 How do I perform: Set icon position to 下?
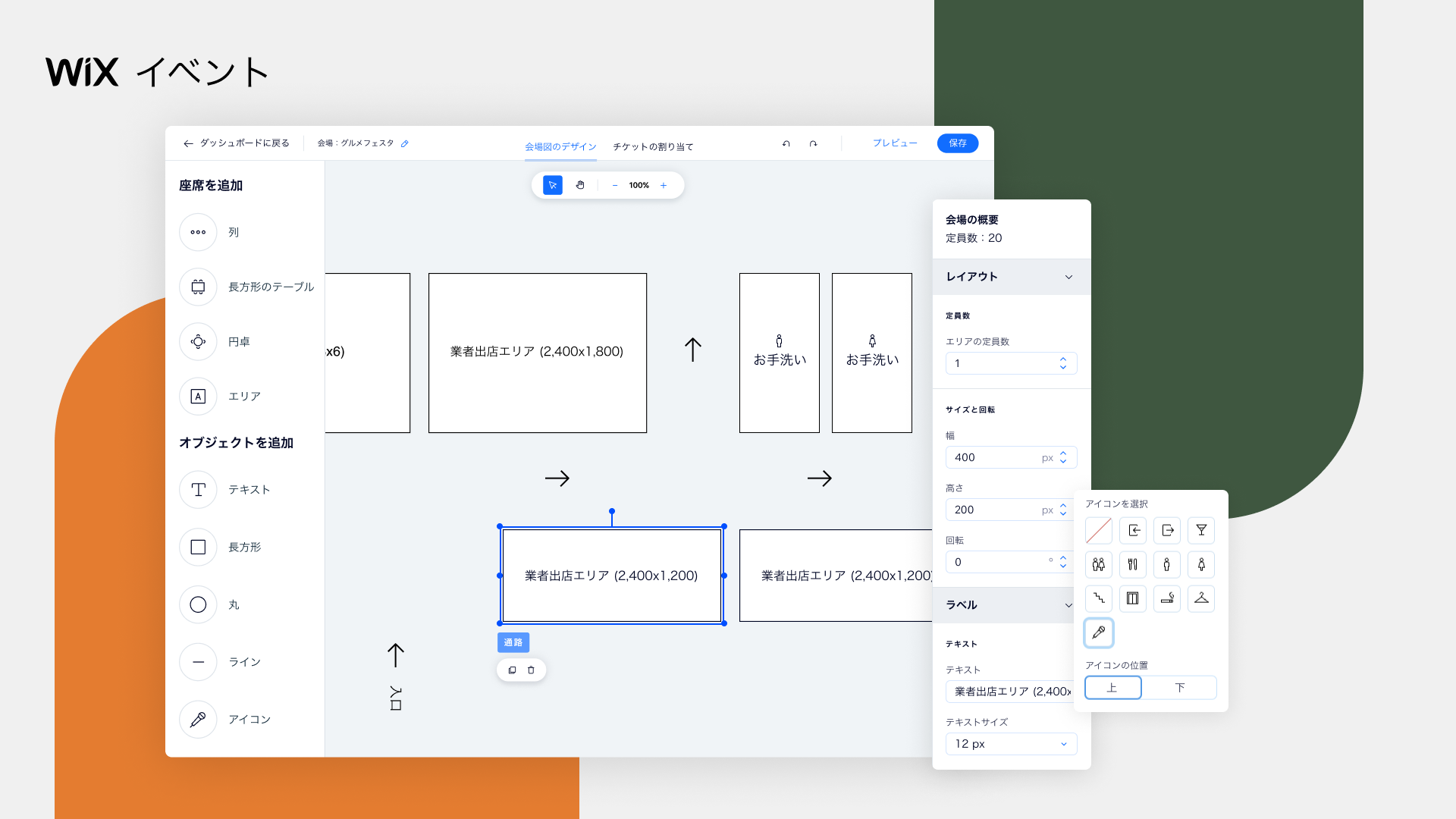tap(1180, 688)
